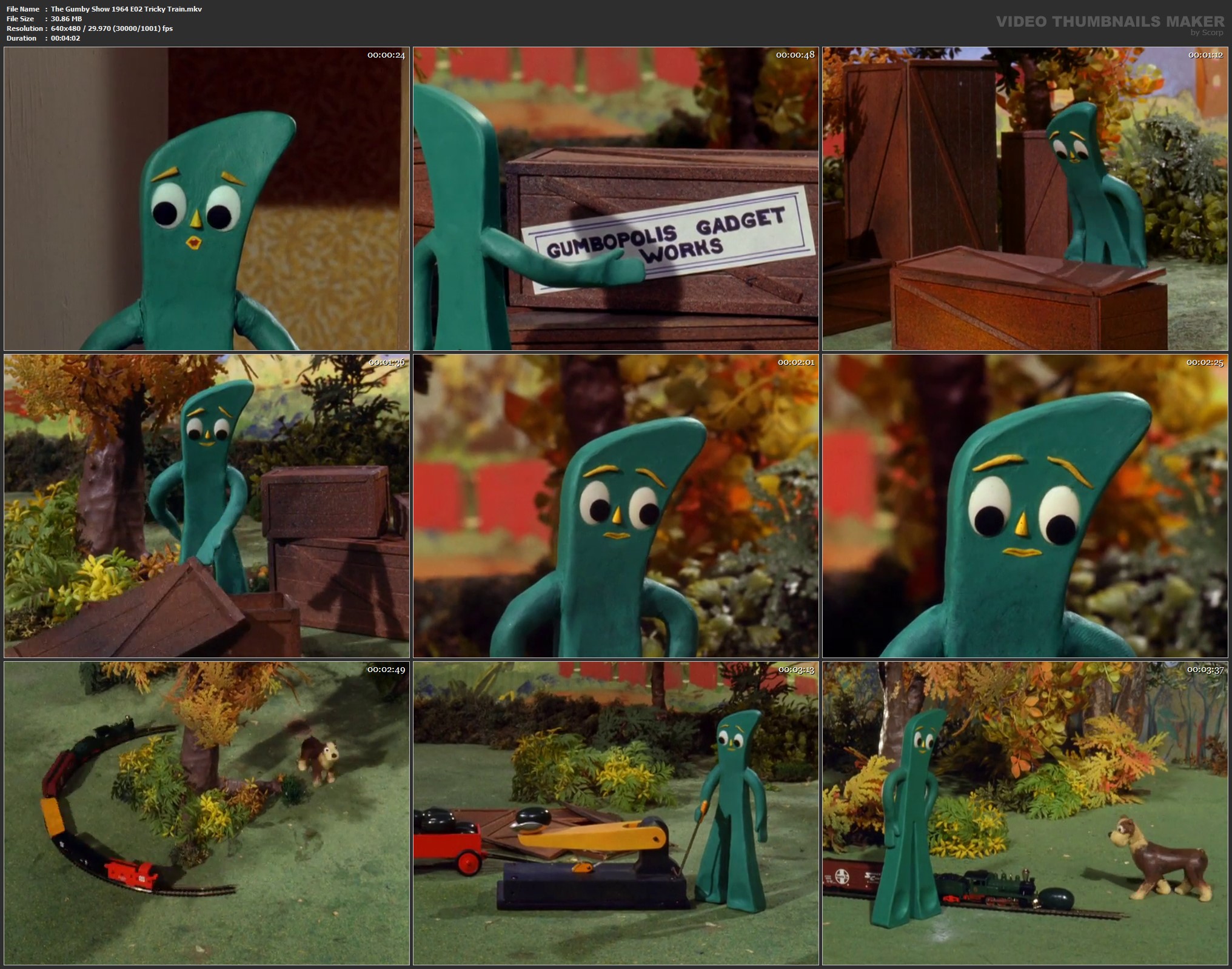Click the file name 'The Gumby Show 1964 E02 Tricky Train.mkv'
This screenshot has height=969, width=1232.
pyautogui.click(x=126, y=9)
